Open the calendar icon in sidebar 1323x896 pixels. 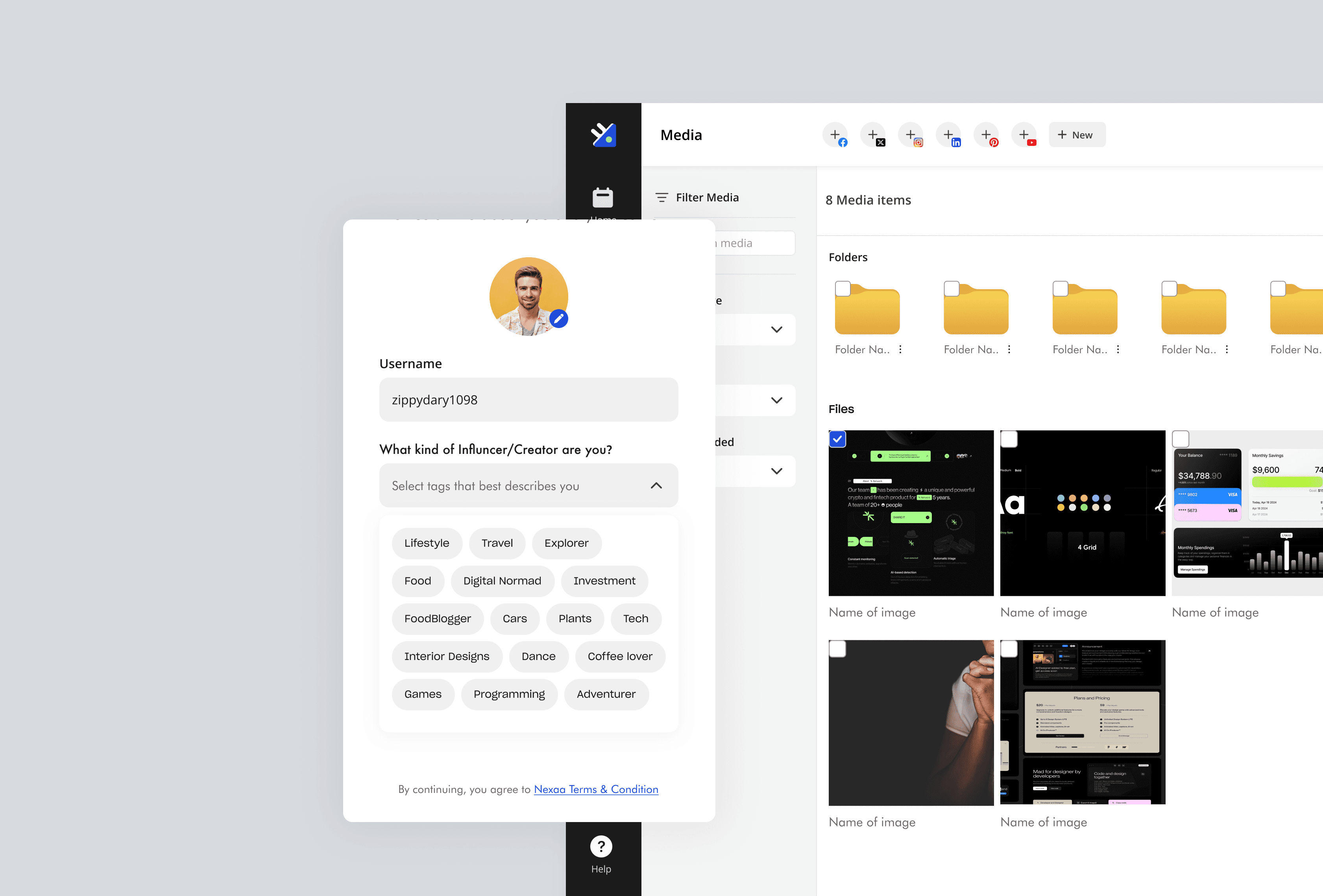click(x=603, y=197)
